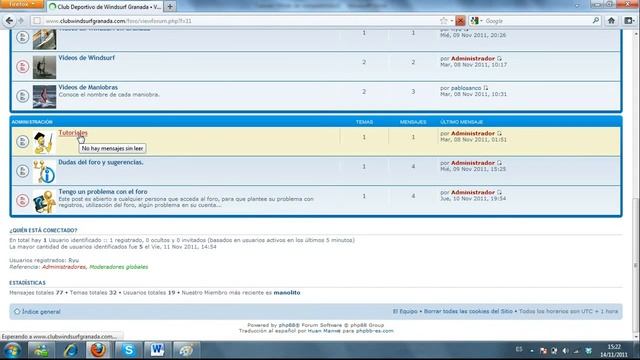Click the Videos de Maniobras thumbnail image

click(44, 97)
